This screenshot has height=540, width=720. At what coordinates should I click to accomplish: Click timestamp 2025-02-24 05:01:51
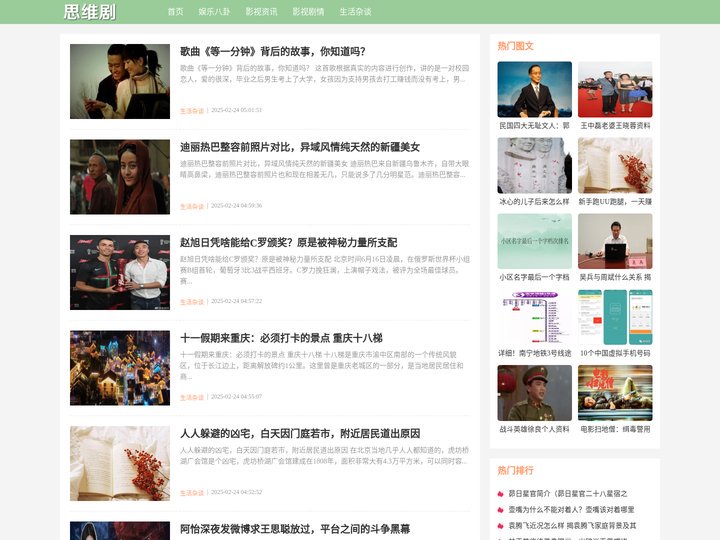pyautogui.click(x=236, y=110)
